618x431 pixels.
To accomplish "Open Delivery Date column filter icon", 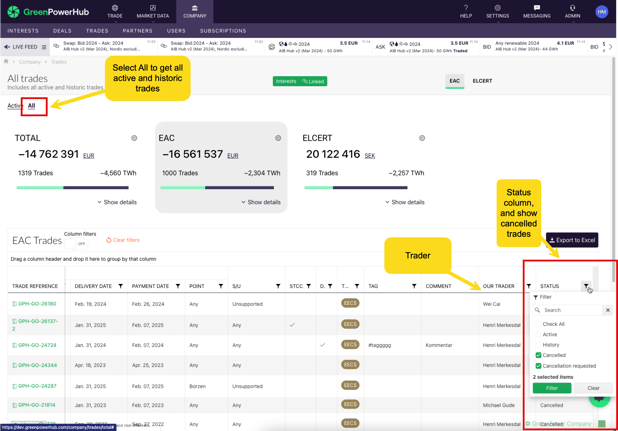I will pos(121,286).
